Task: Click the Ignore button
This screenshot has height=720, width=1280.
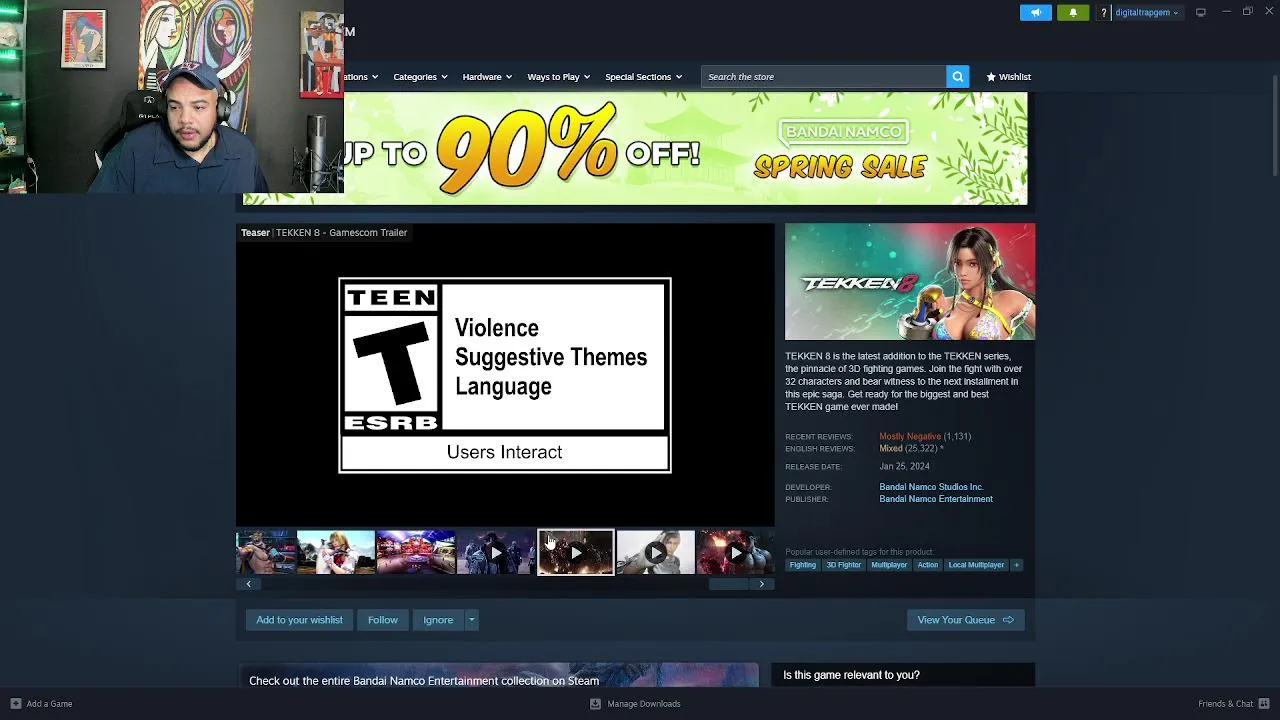Action: tap(438, 620)
